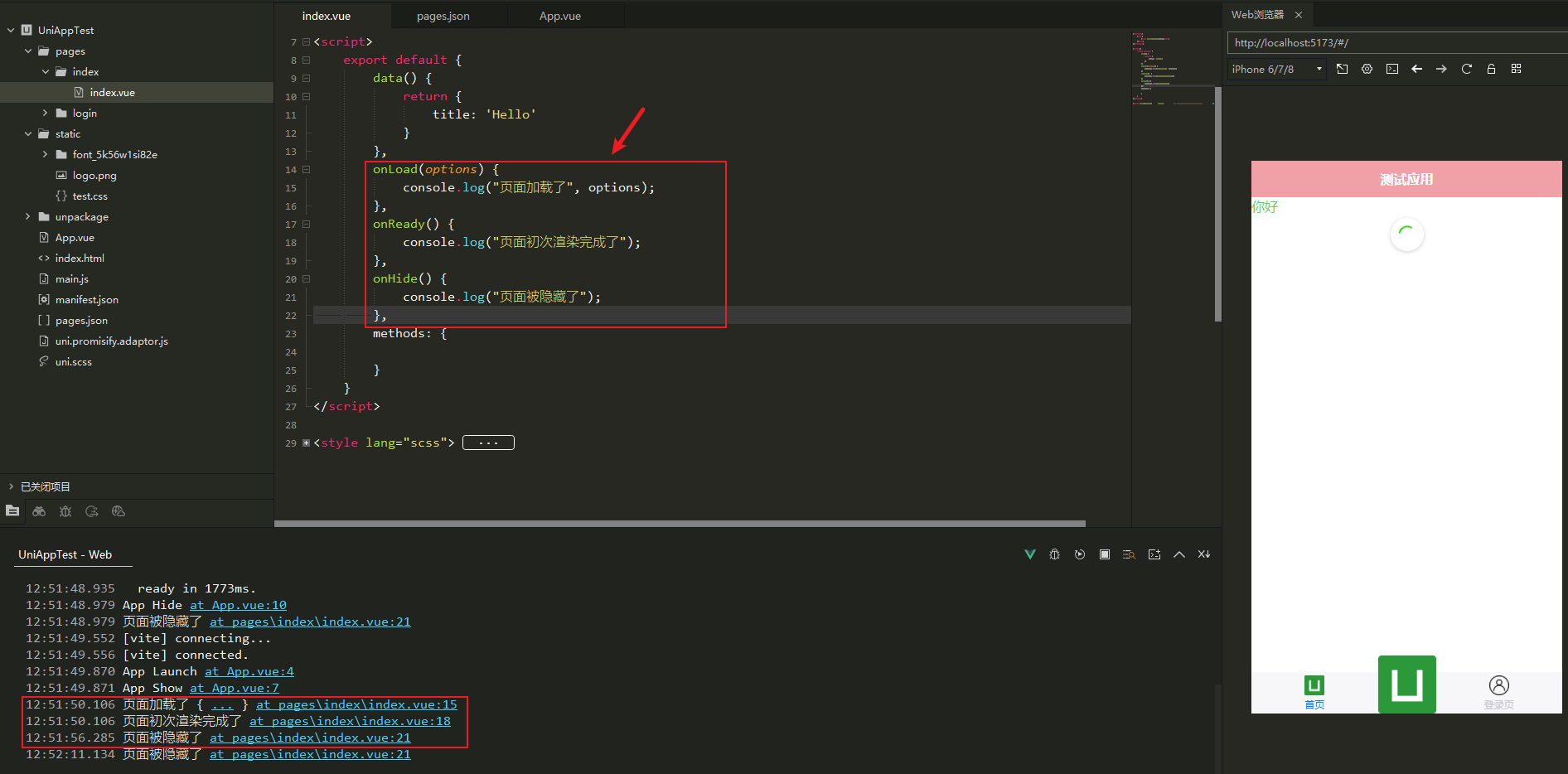Open uni.promisify.adaptor.js in the file tree
1568x774 pixels.
[111, 341]
